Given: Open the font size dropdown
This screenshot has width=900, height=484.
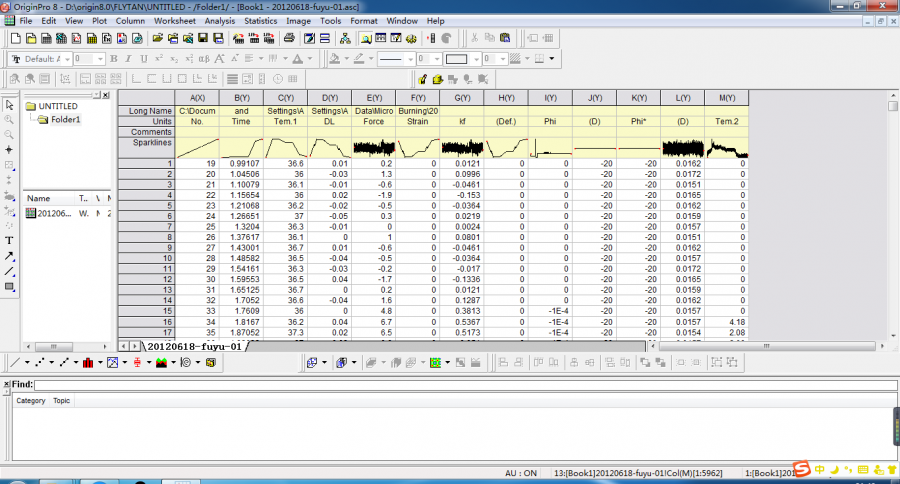Looking at the screenshot, I should pos(99,59).
